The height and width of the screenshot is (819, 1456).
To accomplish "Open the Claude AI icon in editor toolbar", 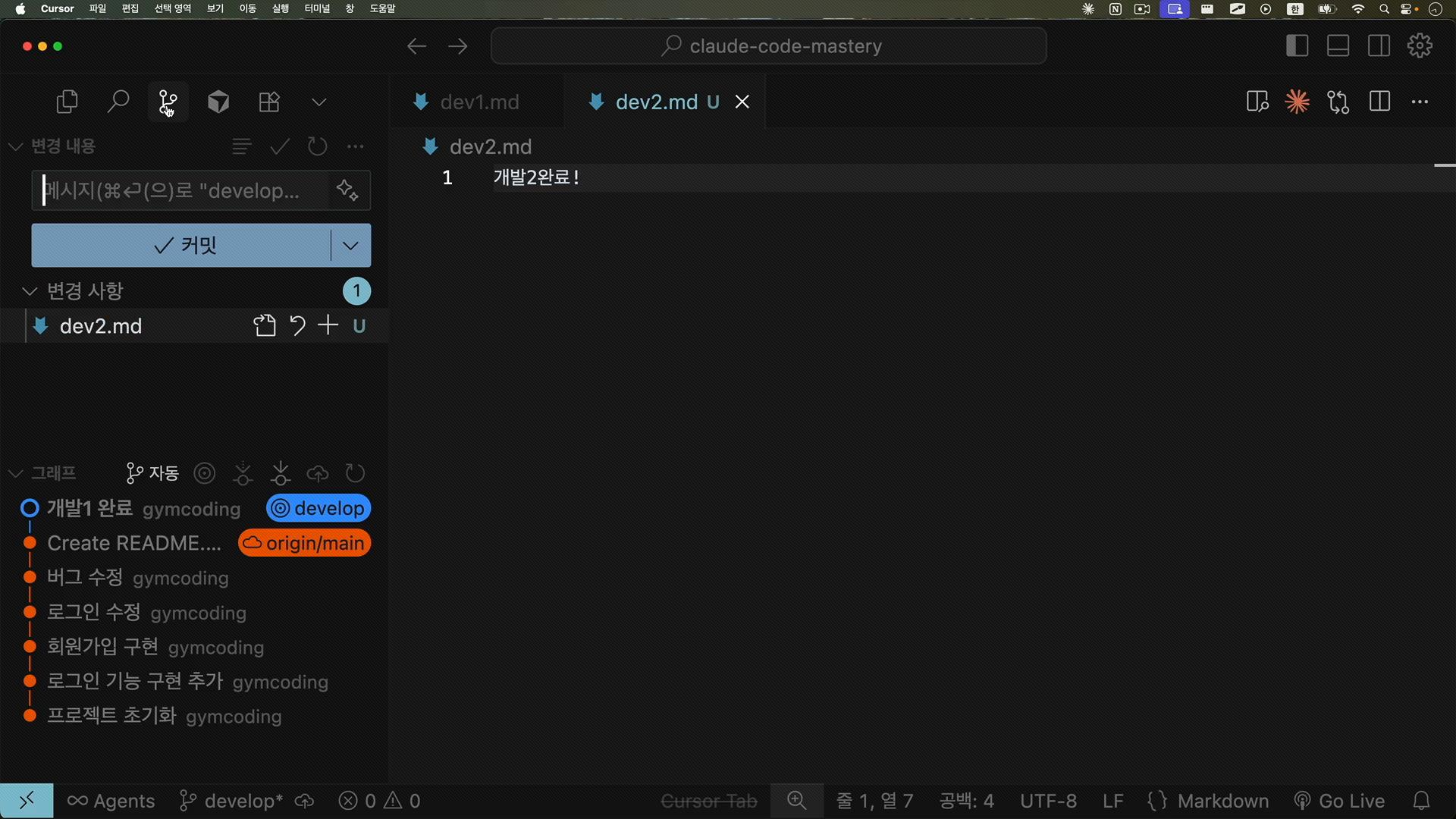I will click(1298, 101).
